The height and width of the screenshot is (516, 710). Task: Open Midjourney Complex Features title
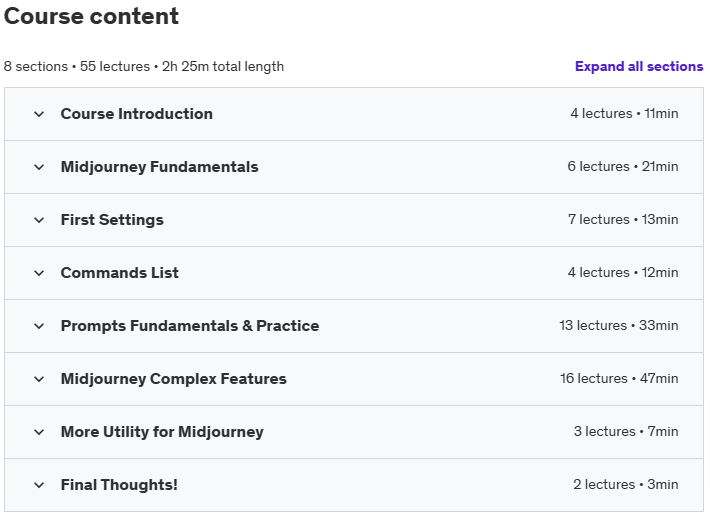coord(173,378)
